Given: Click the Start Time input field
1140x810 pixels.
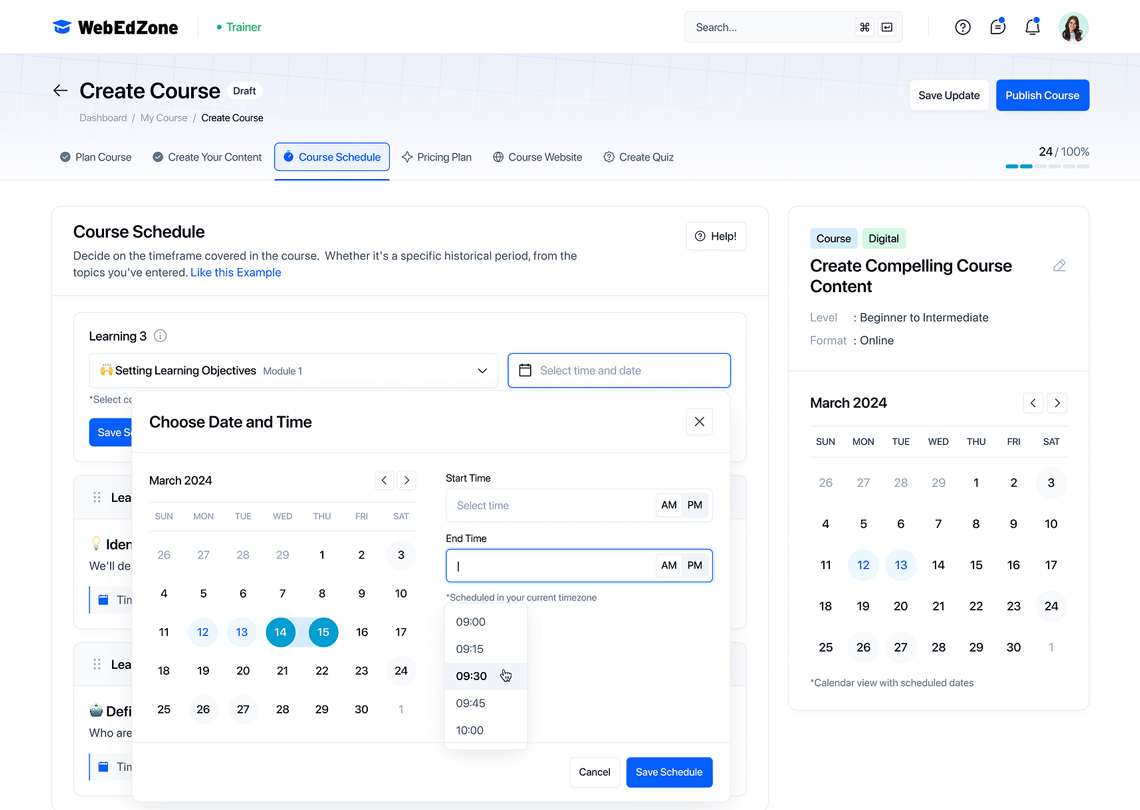Looking at the screenshot, I should [550, 506].
